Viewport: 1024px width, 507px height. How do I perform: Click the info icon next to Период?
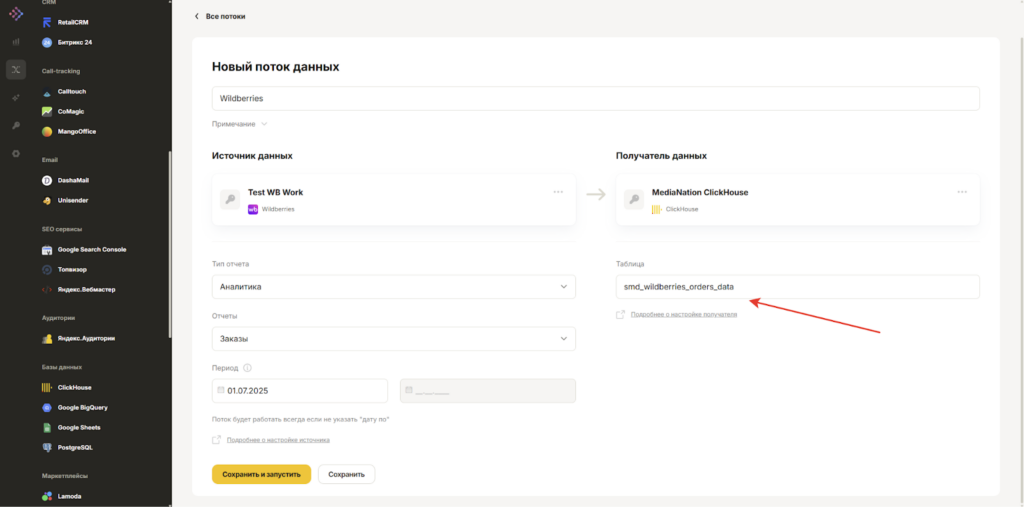point(248,368)
